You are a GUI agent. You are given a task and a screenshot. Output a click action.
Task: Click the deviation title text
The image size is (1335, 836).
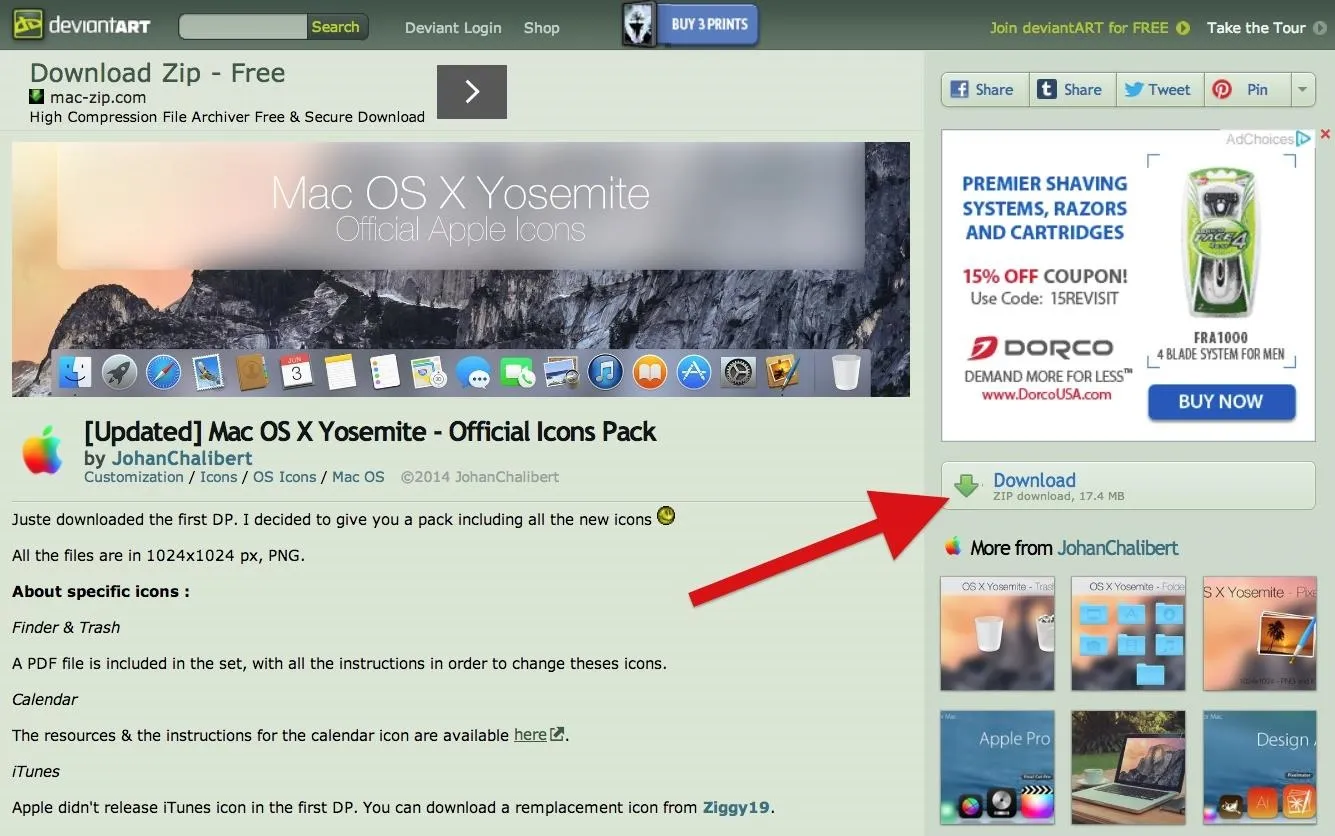coord(370,432)
